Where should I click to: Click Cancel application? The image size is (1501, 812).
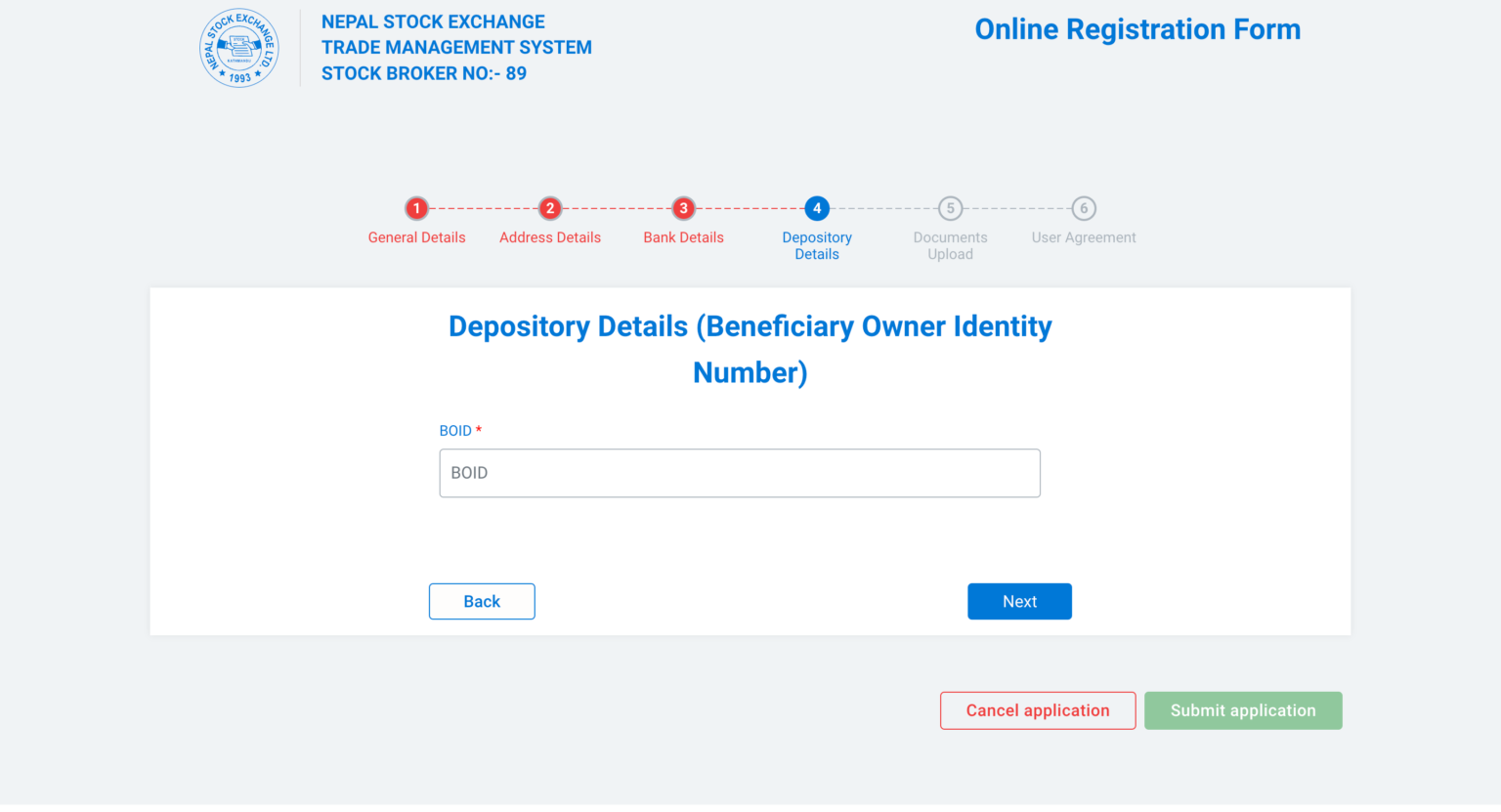coord(1037,710)
